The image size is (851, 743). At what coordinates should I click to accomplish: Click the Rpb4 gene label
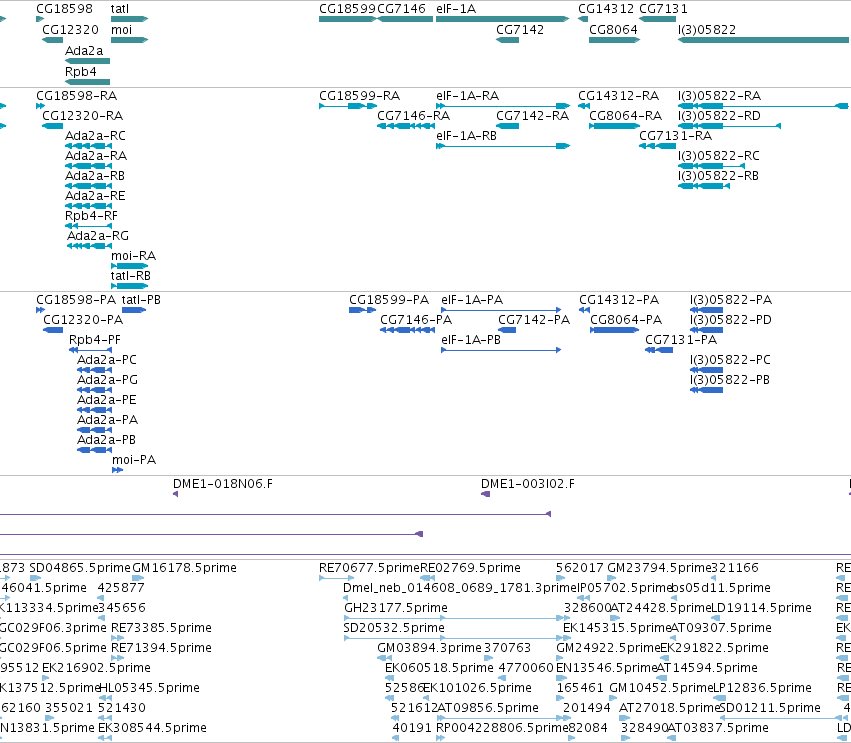pyautogui.click(x=81, y=72)
